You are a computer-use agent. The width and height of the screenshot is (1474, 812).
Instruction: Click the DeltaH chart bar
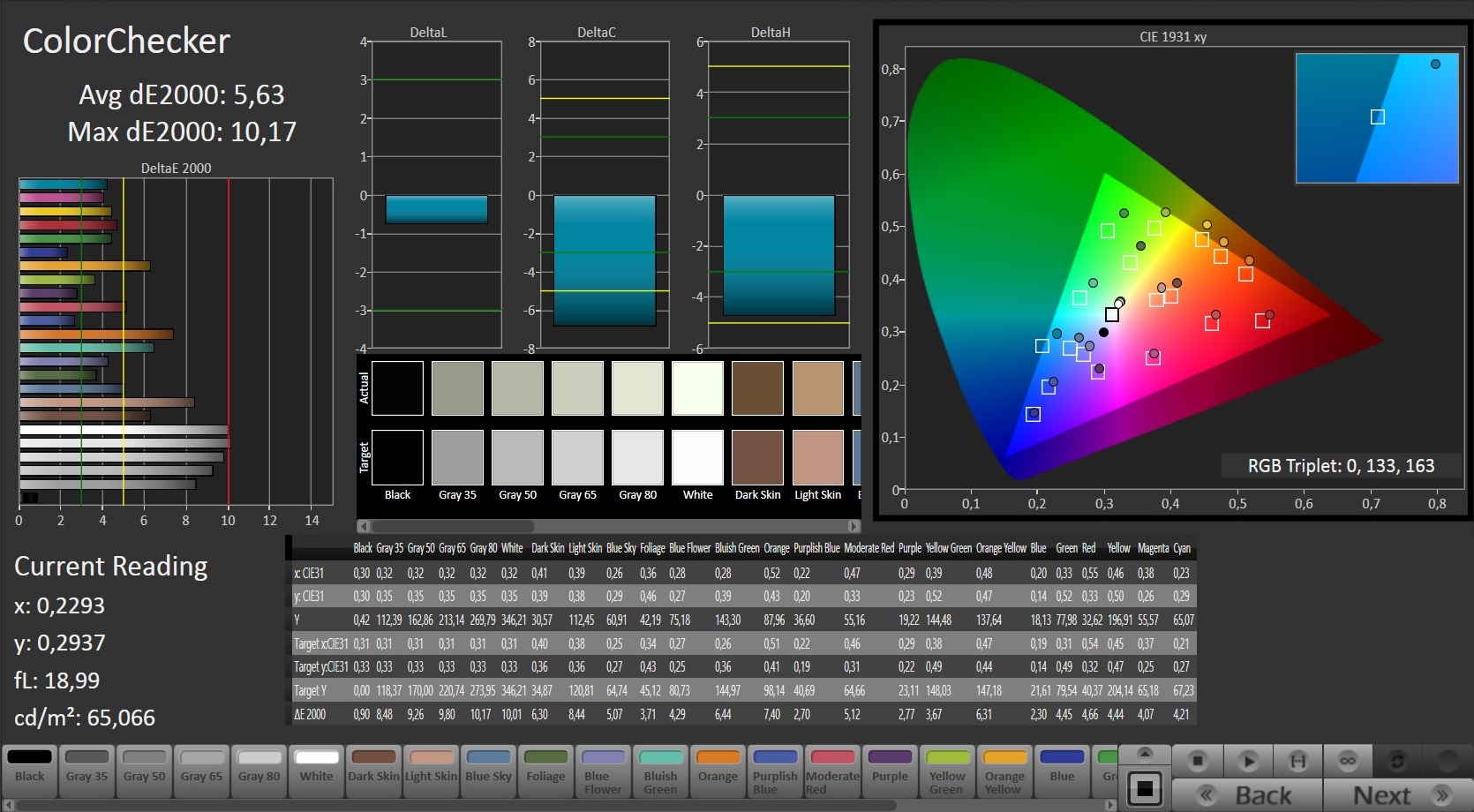(778, 255)
